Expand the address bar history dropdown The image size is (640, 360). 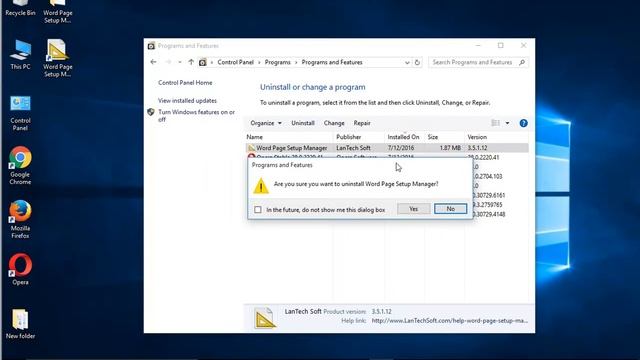click(407, 62)
